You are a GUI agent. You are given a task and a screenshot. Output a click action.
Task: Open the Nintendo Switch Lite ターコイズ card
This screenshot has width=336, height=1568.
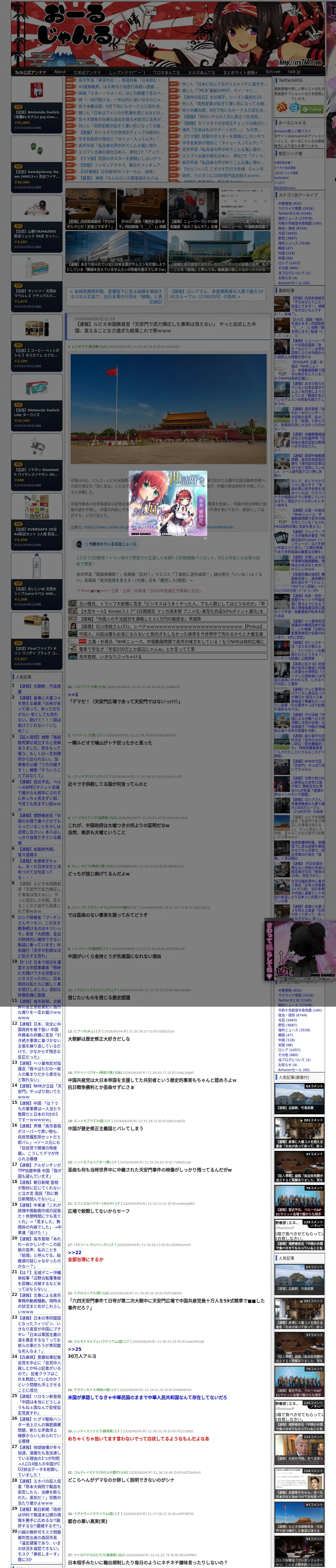coord(37,402)
